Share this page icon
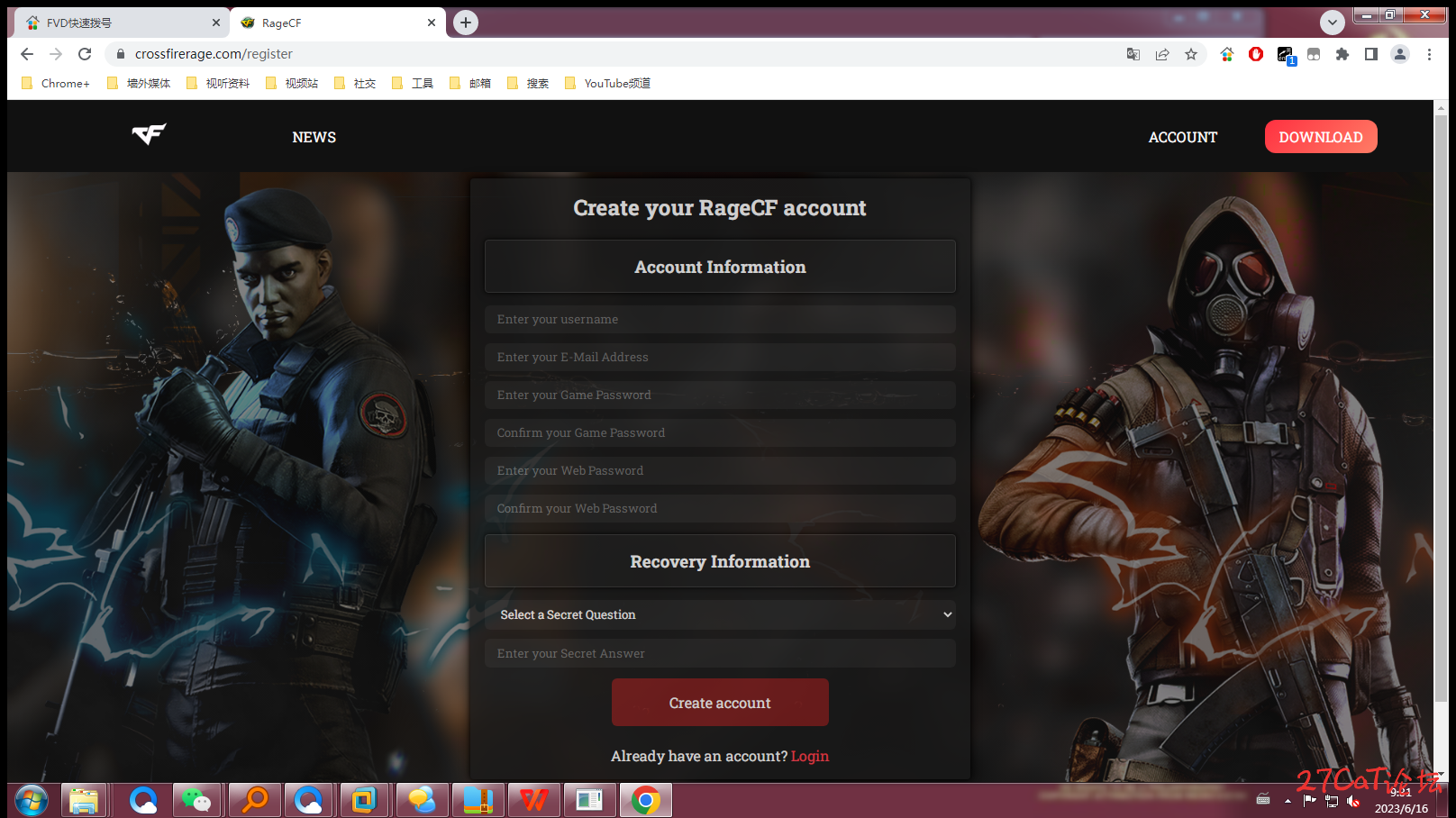1456x818 pixels. pos(1162,54)
